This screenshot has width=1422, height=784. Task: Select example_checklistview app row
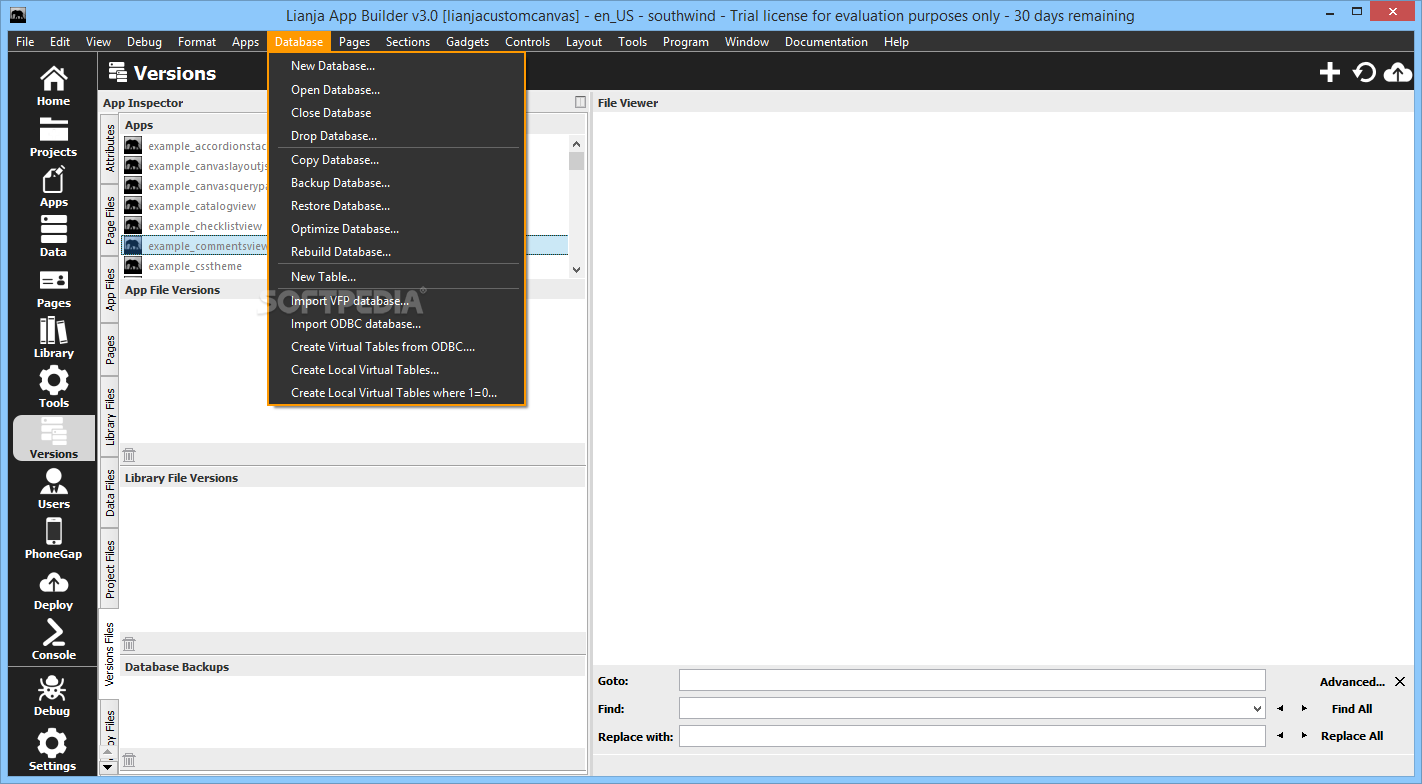tap(345, 226)
